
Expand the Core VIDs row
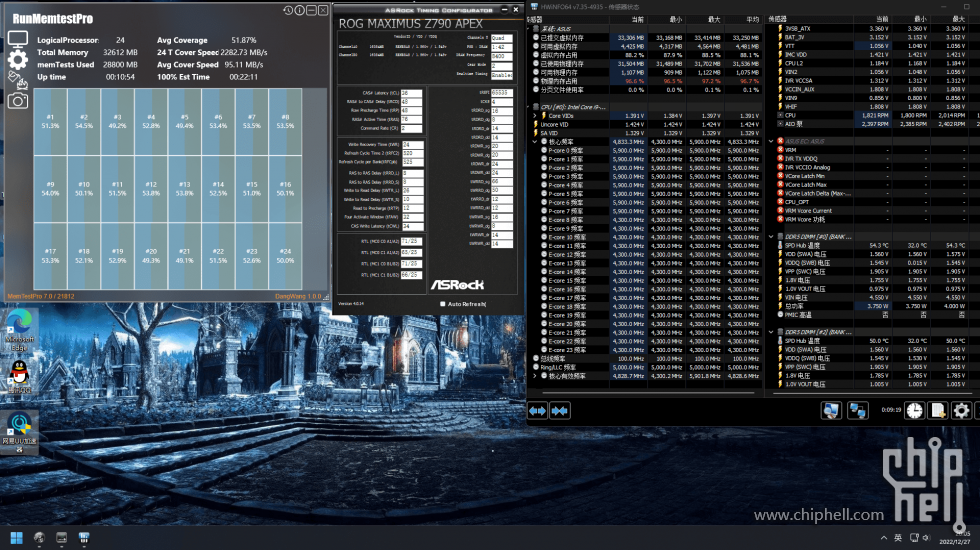[x=535, y=116]
